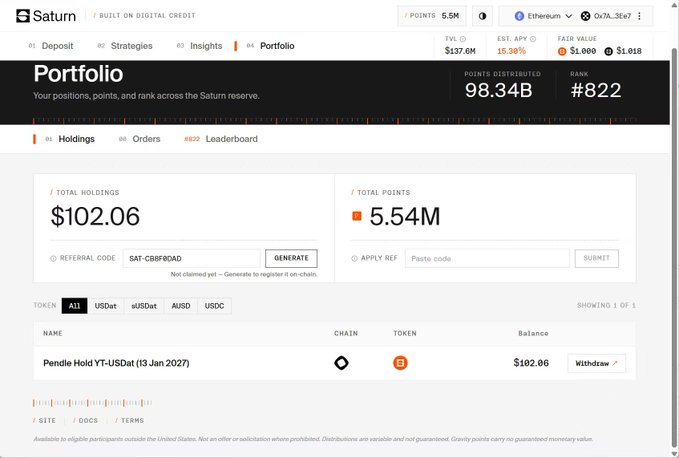679x458 pixels.
Task: Open the TERMS footer link
Action: pyautogui.click(x=129, y=420)
